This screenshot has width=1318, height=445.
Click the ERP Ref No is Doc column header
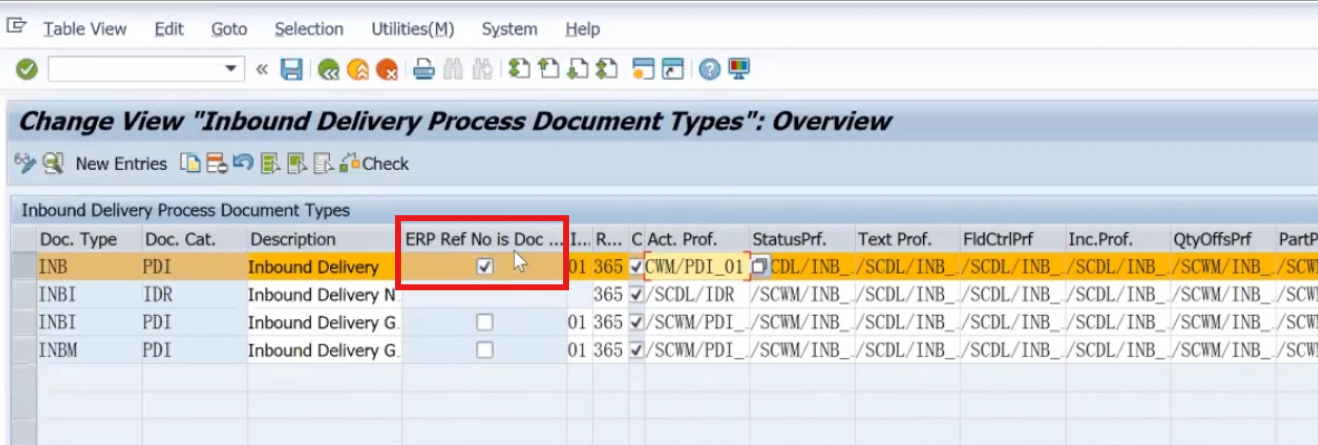tap(484, 239)
